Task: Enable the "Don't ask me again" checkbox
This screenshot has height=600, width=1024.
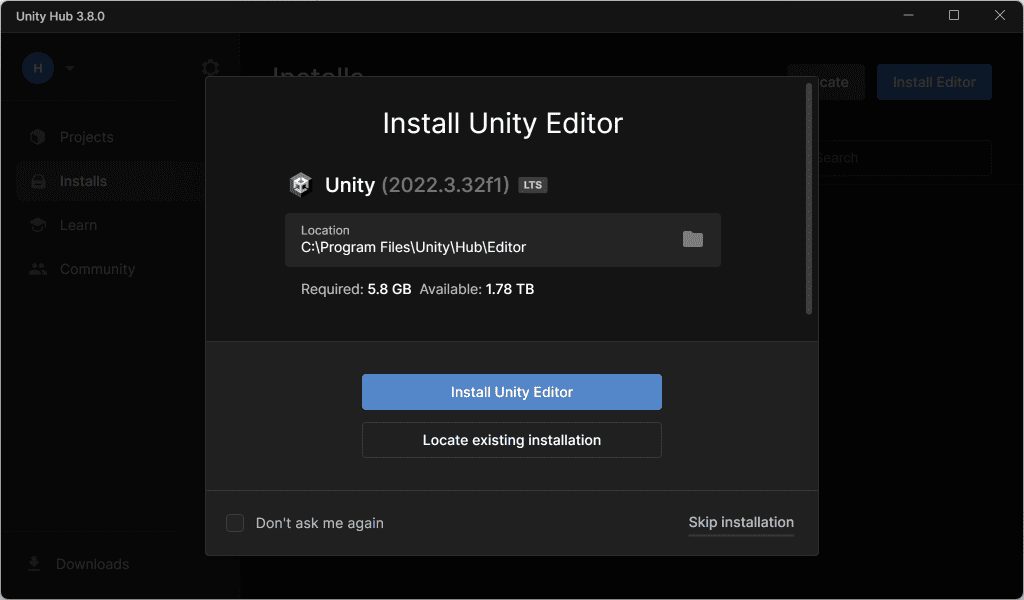Action: click(235, 523)
